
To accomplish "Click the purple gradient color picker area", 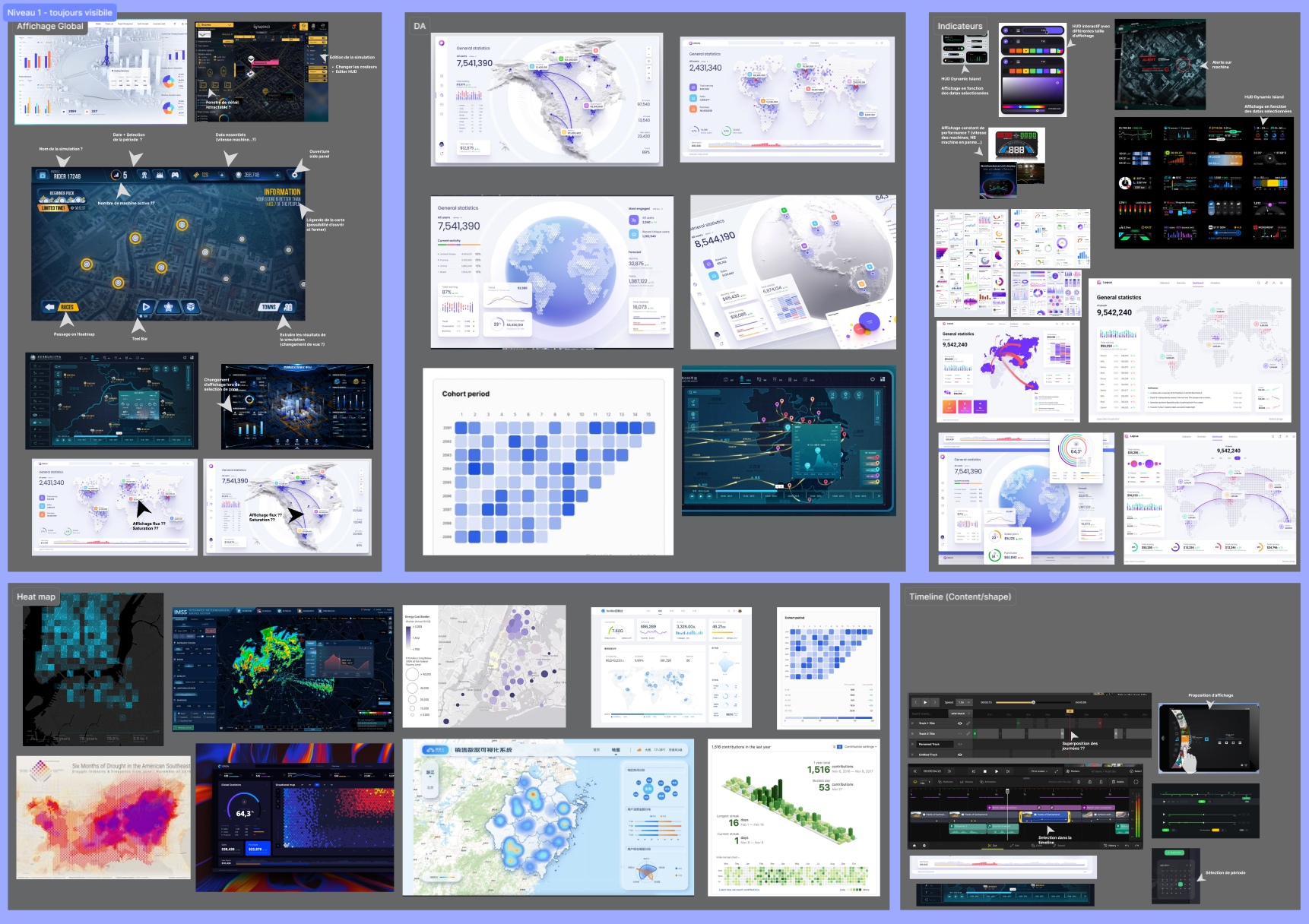I will point(1032,90).
